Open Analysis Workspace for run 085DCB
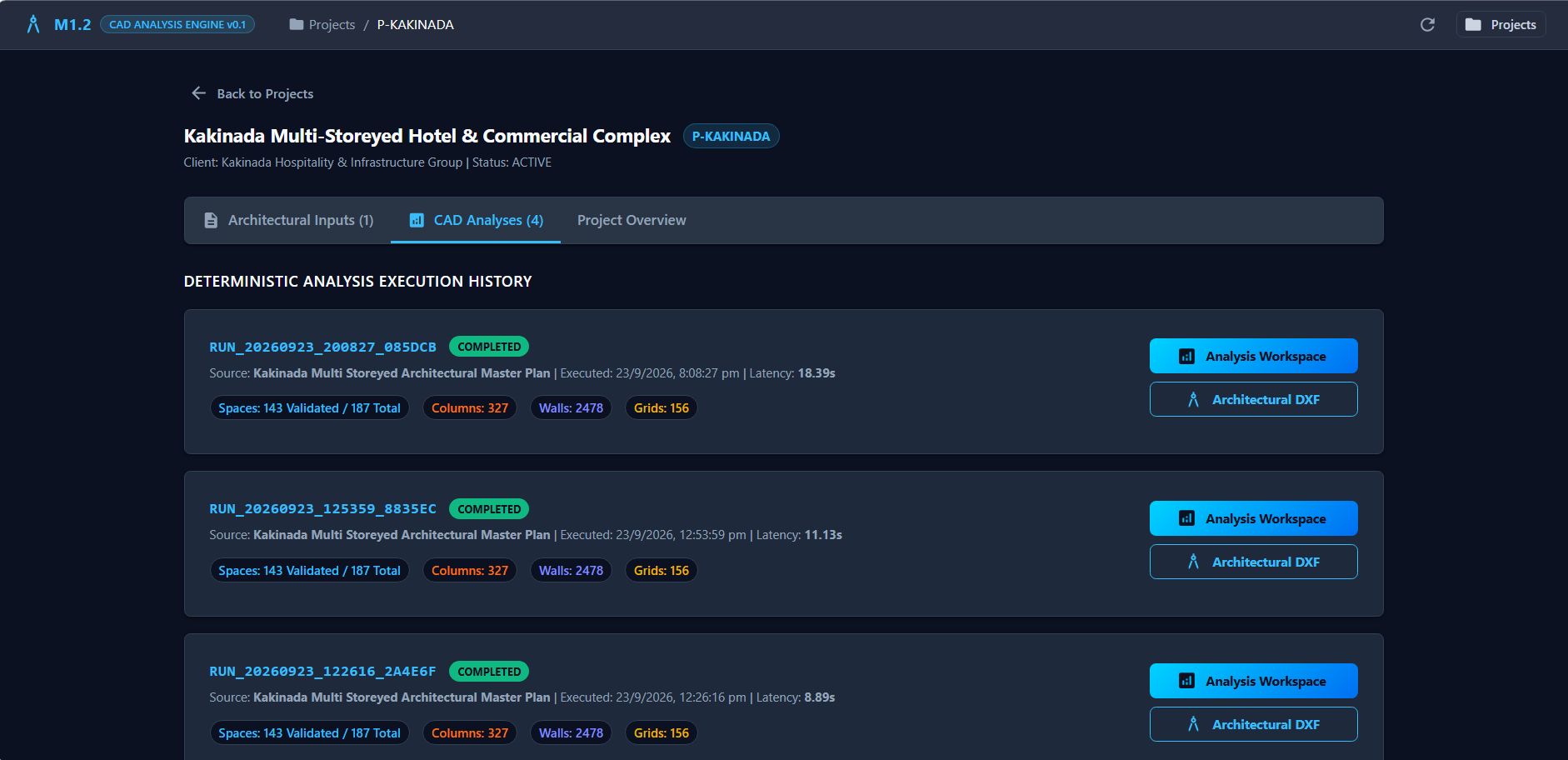This screenshot has width=1568, height=760. tap(1253, 356)
